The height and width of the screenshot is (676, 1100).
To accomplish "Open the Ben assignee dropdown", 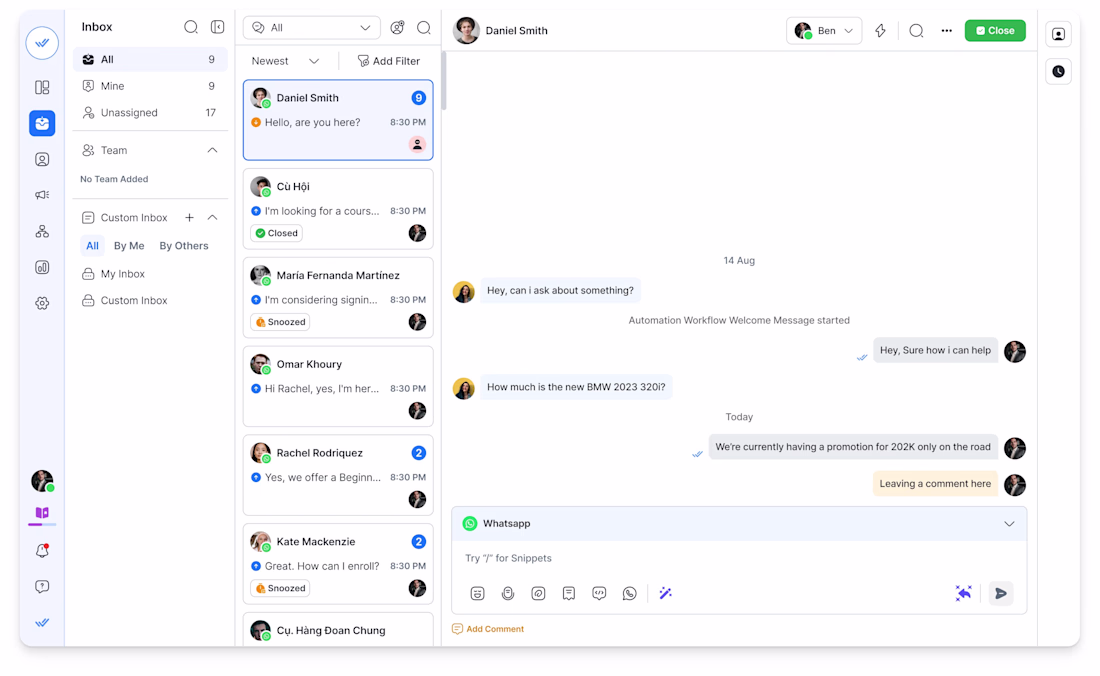I will click(x=824, y=31).
